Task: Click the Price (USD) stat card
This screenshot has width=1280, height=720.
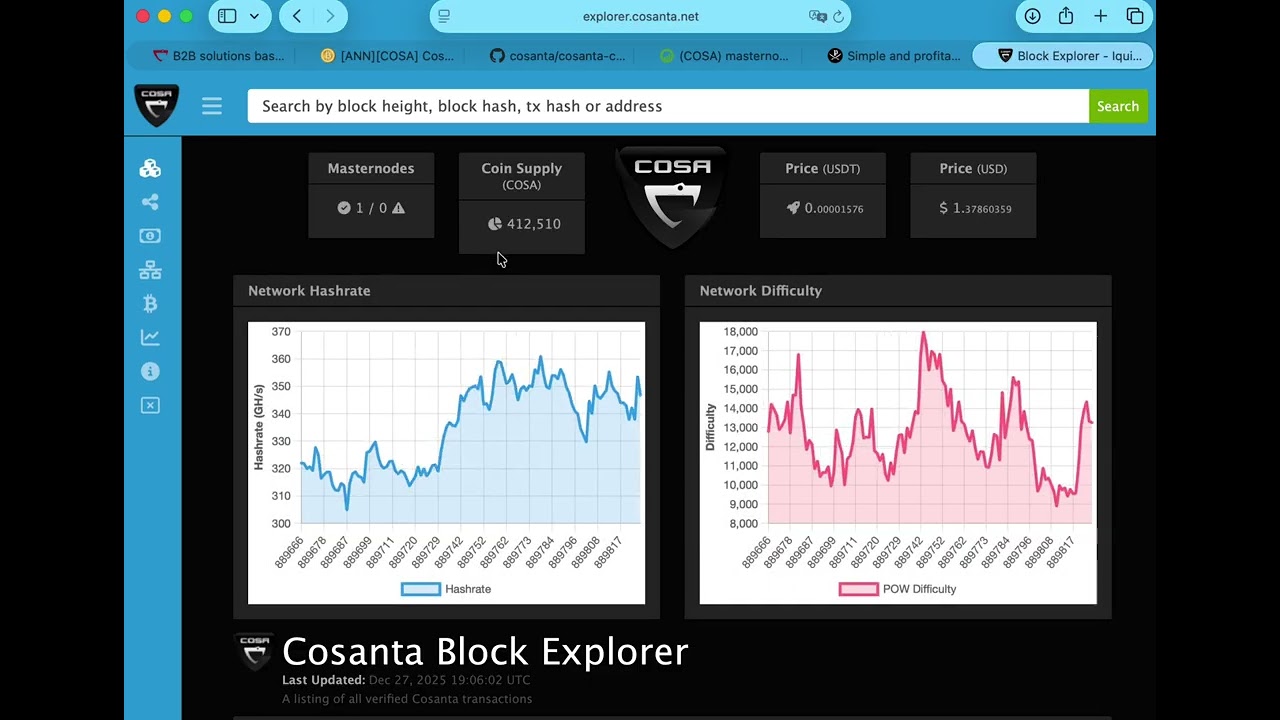Action: tap(973, 195)
